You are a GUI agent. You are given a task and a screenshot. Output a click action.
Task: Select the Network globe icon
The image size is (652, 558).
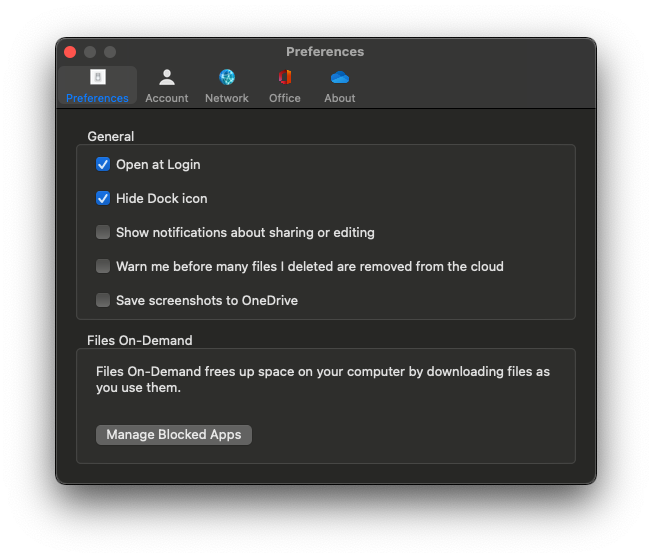tap(227, 78)
